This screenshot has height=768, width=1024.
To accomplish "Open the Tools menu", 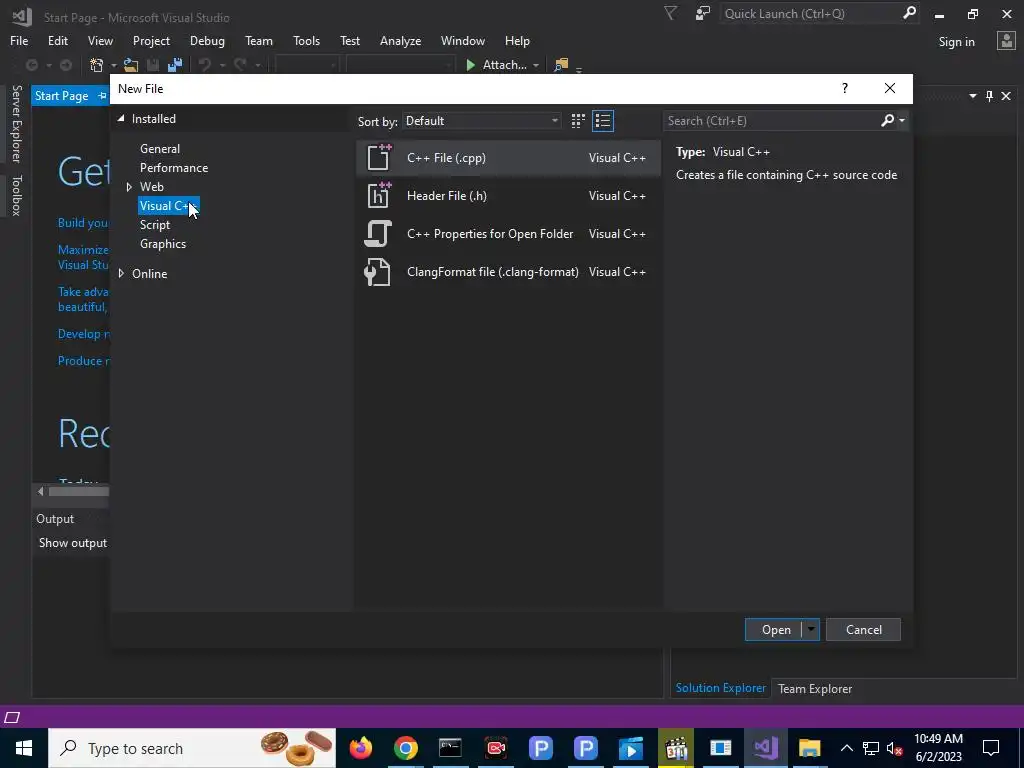I will pyautogui.click(x=306, y=40).
